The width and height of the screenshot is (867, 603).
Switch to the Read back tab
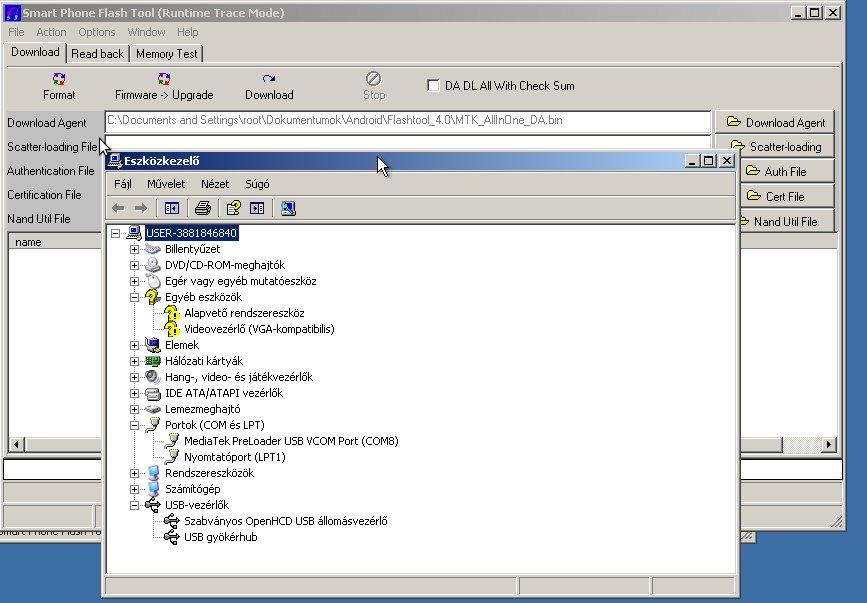tap(97, 54)
